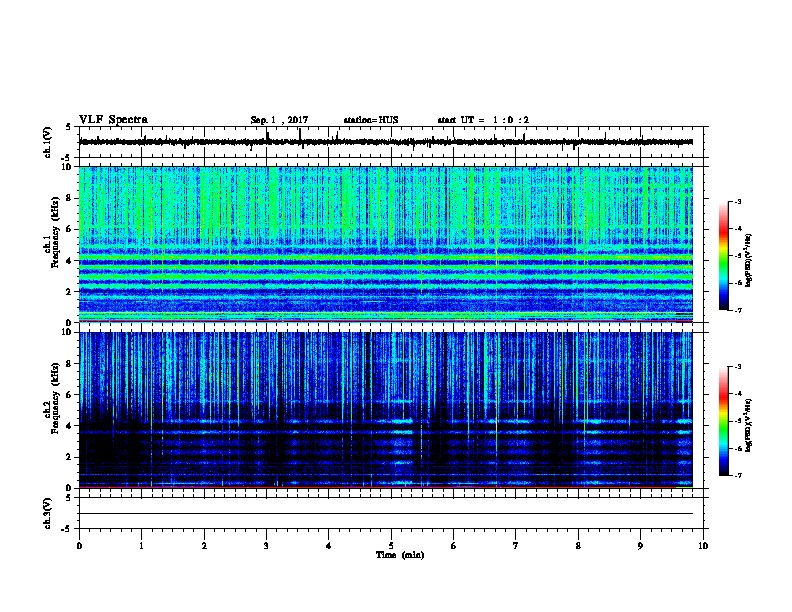The height and width of the screenshot is (612, 792).
Task: Click the flat ch.3 voltage line
Action: [x=386, y=514]
